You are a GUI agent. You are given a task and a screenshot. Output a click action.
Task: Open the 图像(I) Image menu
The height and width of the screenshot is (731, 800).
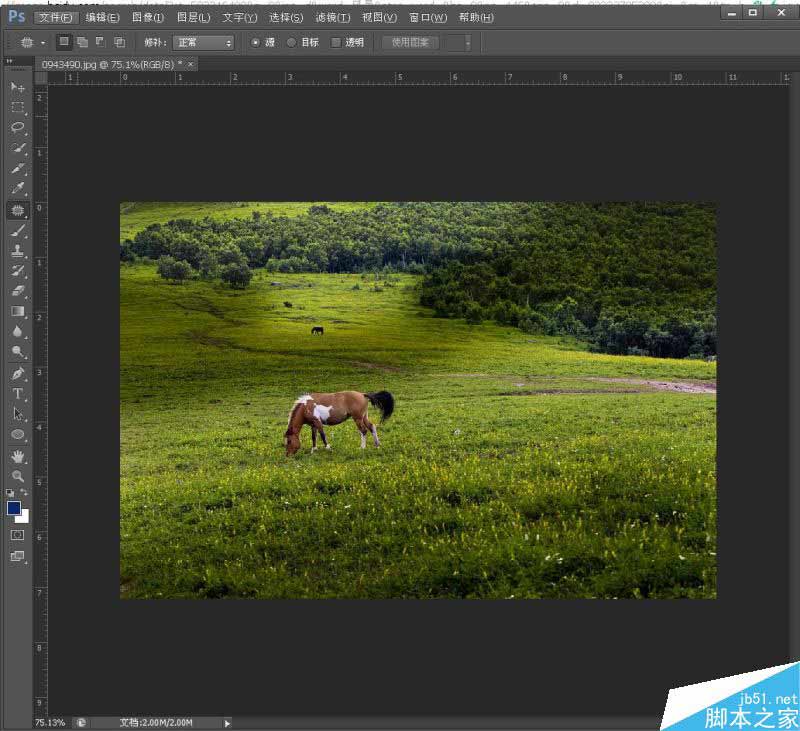[147, 17]
